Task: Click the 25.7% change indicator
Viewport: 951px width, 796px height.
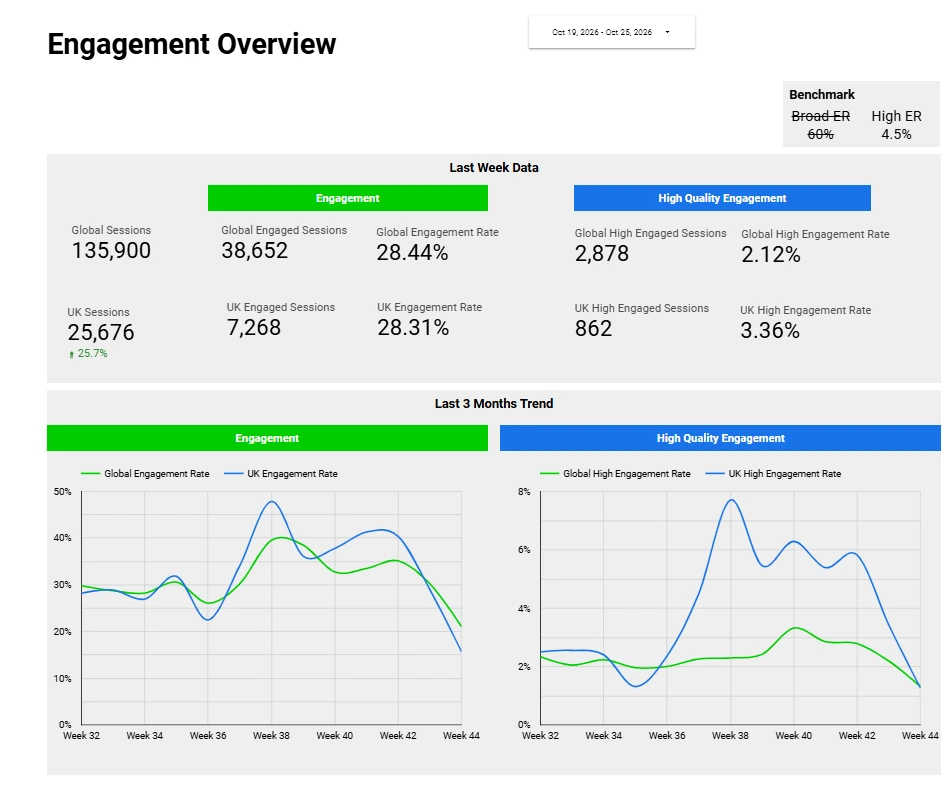Action: (92, 353)
